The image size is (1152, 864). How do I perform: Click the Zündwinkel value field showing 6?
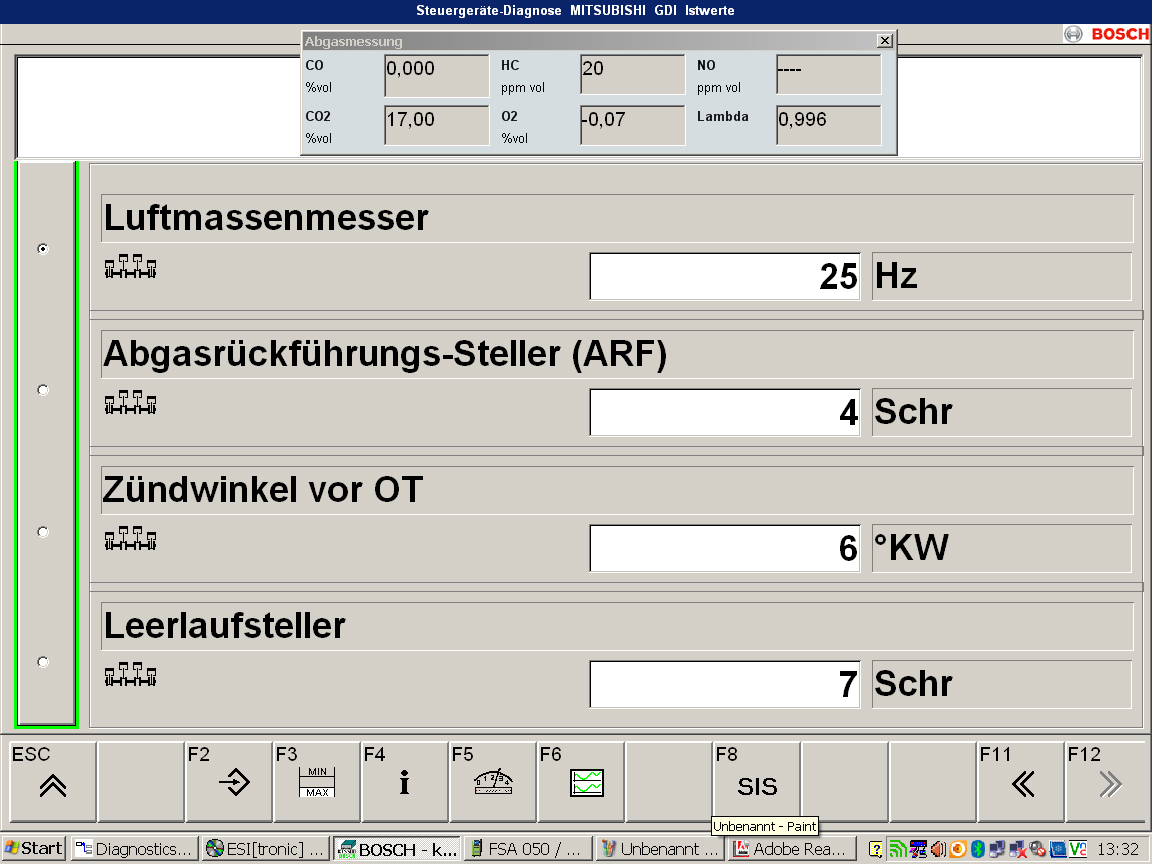coord(724,548)
